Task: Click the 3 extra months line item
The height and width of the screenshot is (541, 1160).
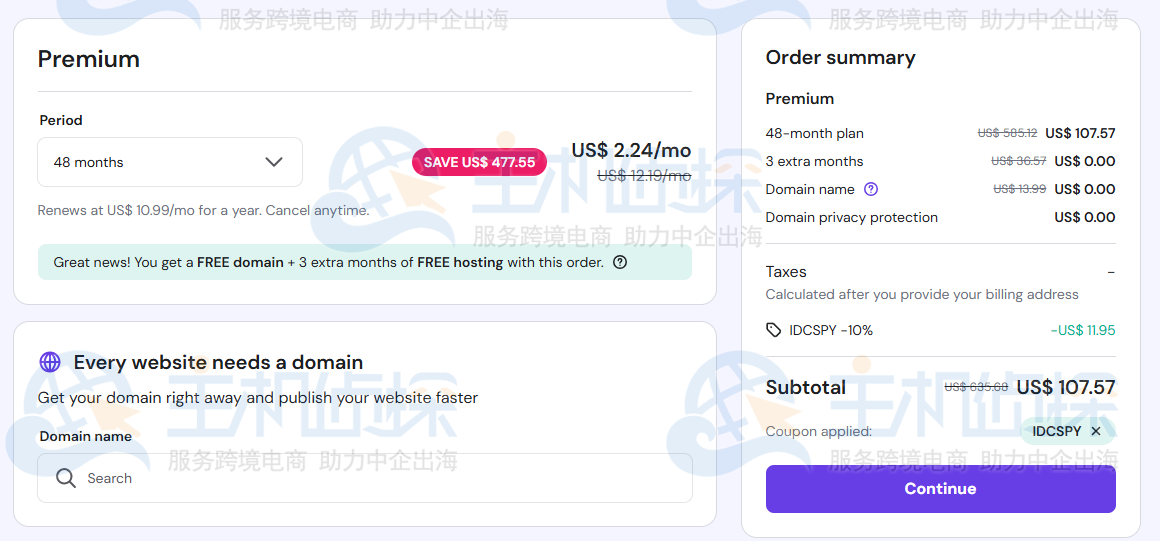Action: [x=815, y=161]
